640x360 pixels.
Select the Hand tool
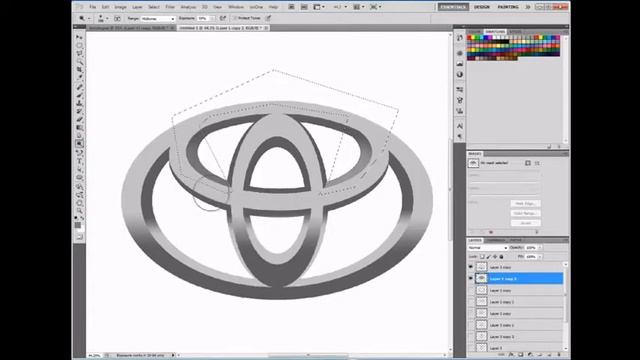click(x=79, y=203)
